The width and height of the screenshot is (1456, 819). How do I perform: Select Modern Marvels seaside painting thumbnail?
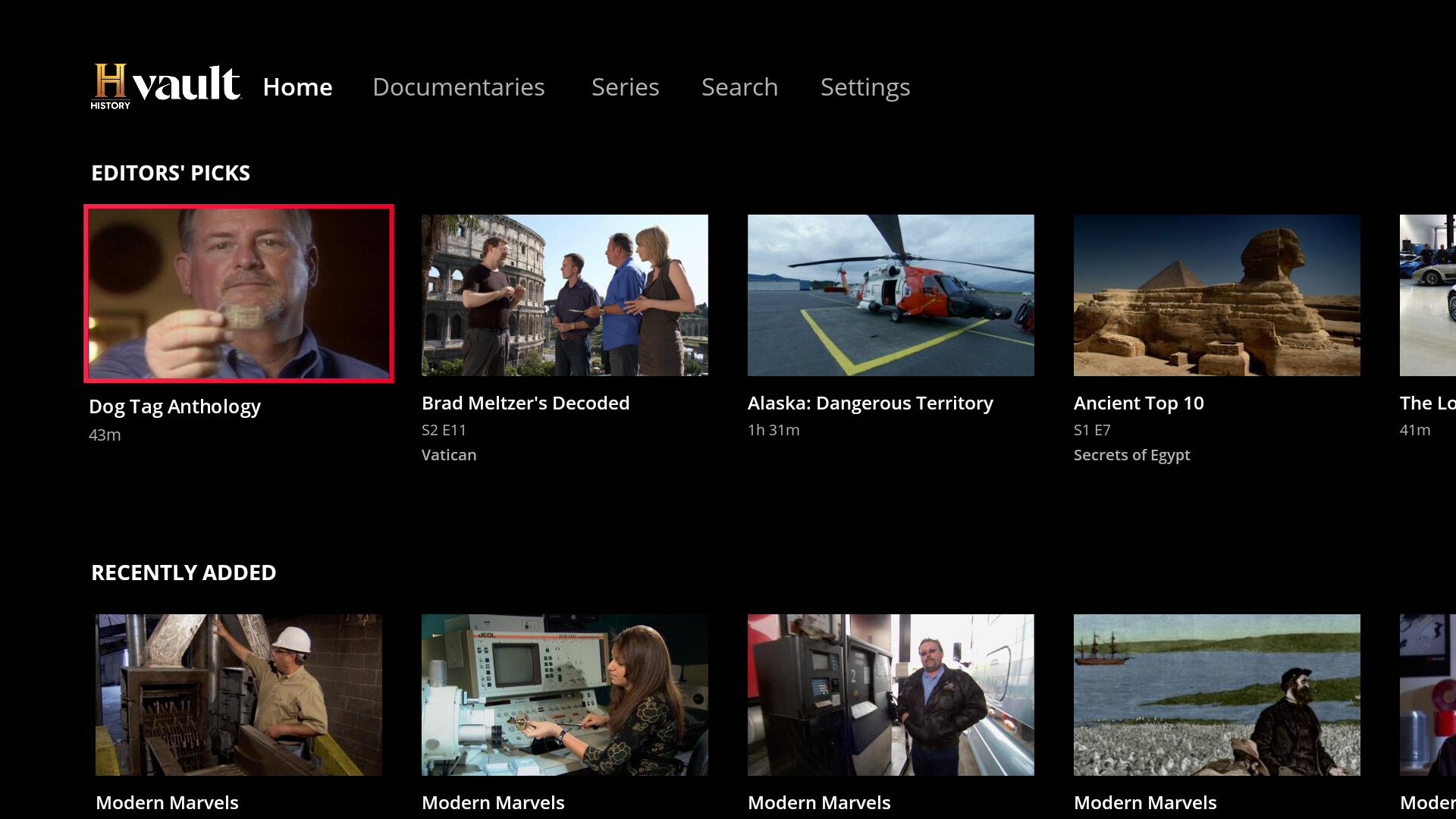click(1216, 695)
